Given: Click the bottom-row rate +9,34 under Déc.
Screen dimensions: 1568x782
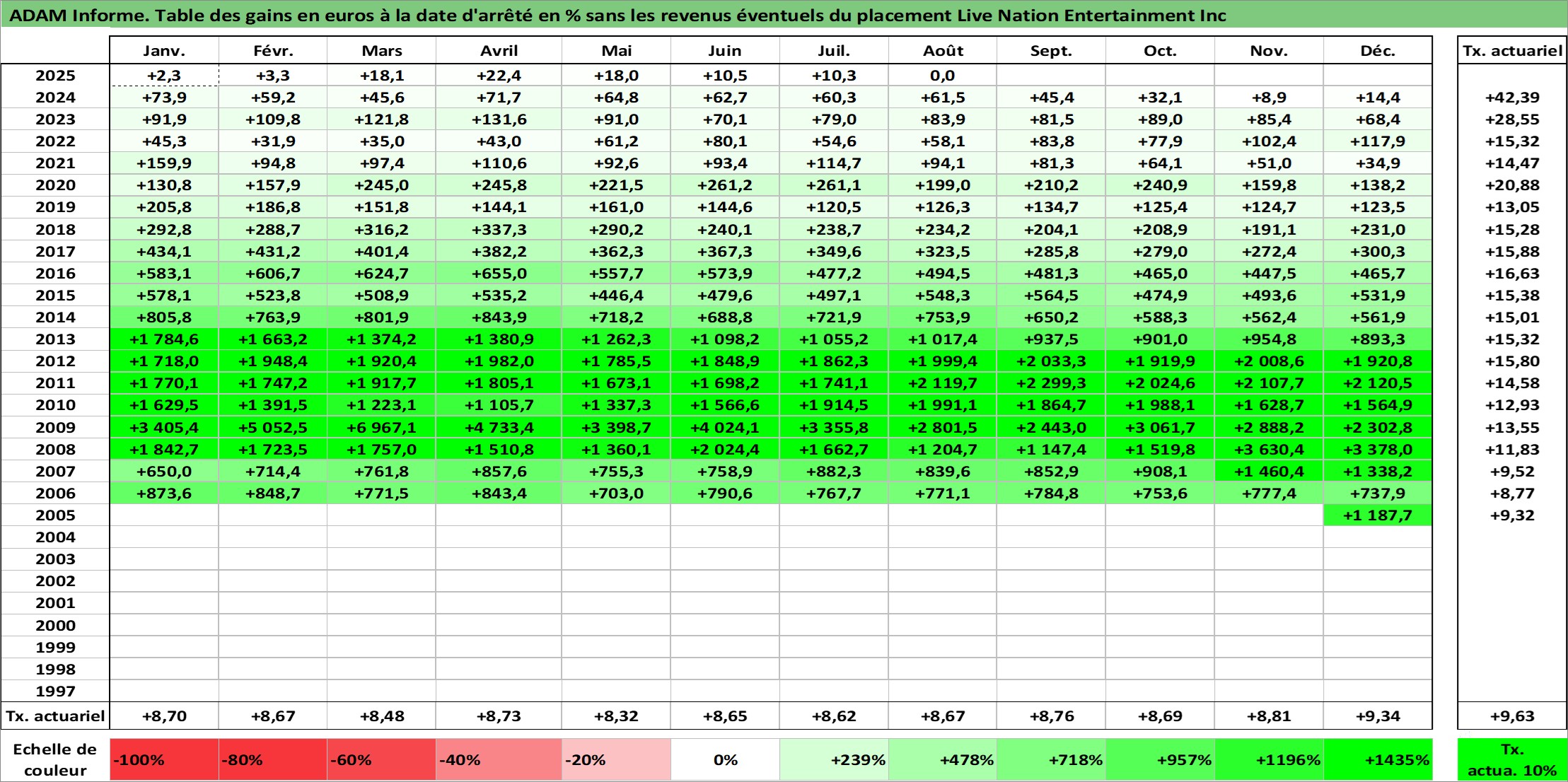Looking at the screenshot, I should pyautogui.click(x=1377, y=716).
